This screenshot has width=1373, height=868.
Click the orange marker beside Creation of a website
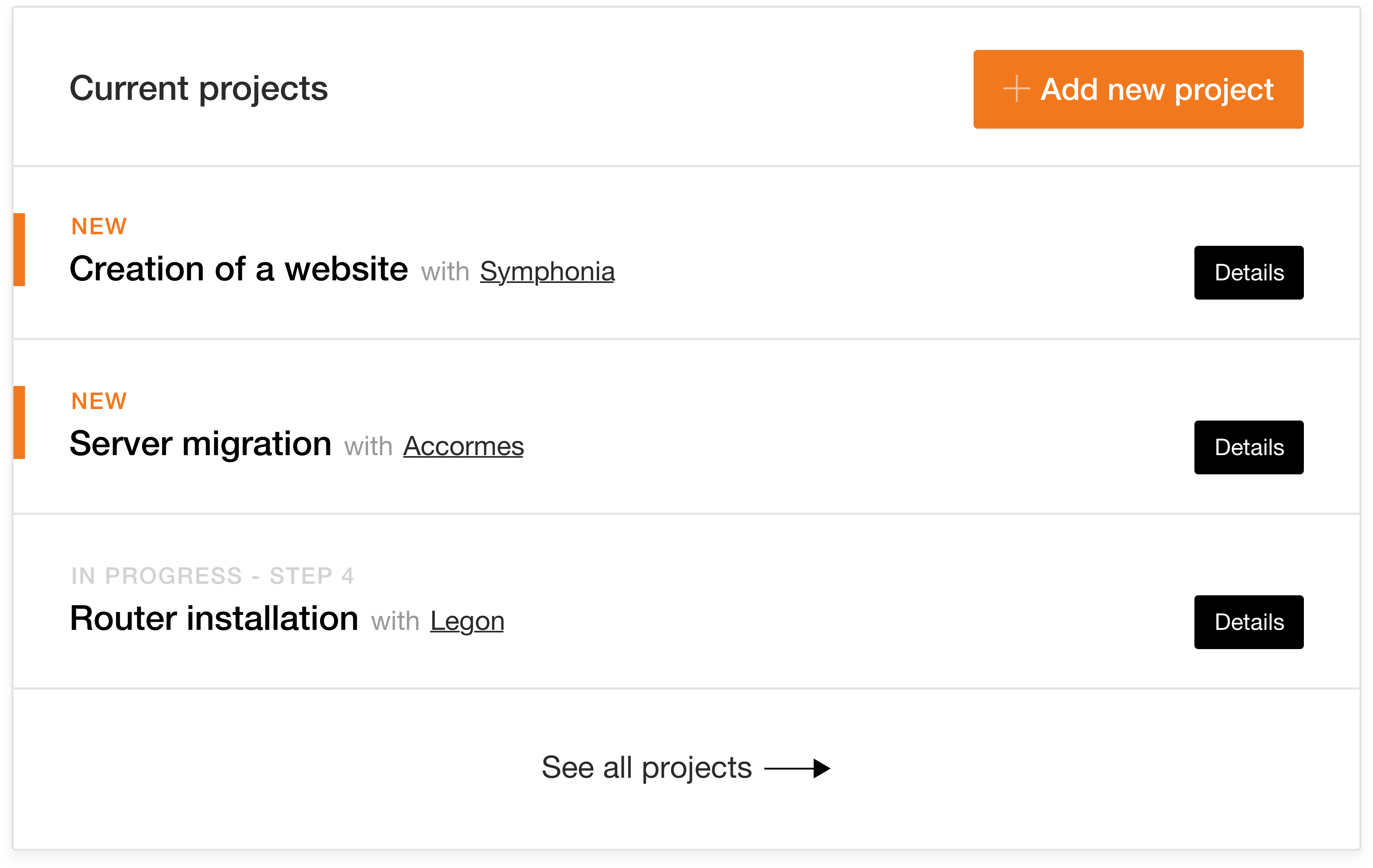[20, 249]
